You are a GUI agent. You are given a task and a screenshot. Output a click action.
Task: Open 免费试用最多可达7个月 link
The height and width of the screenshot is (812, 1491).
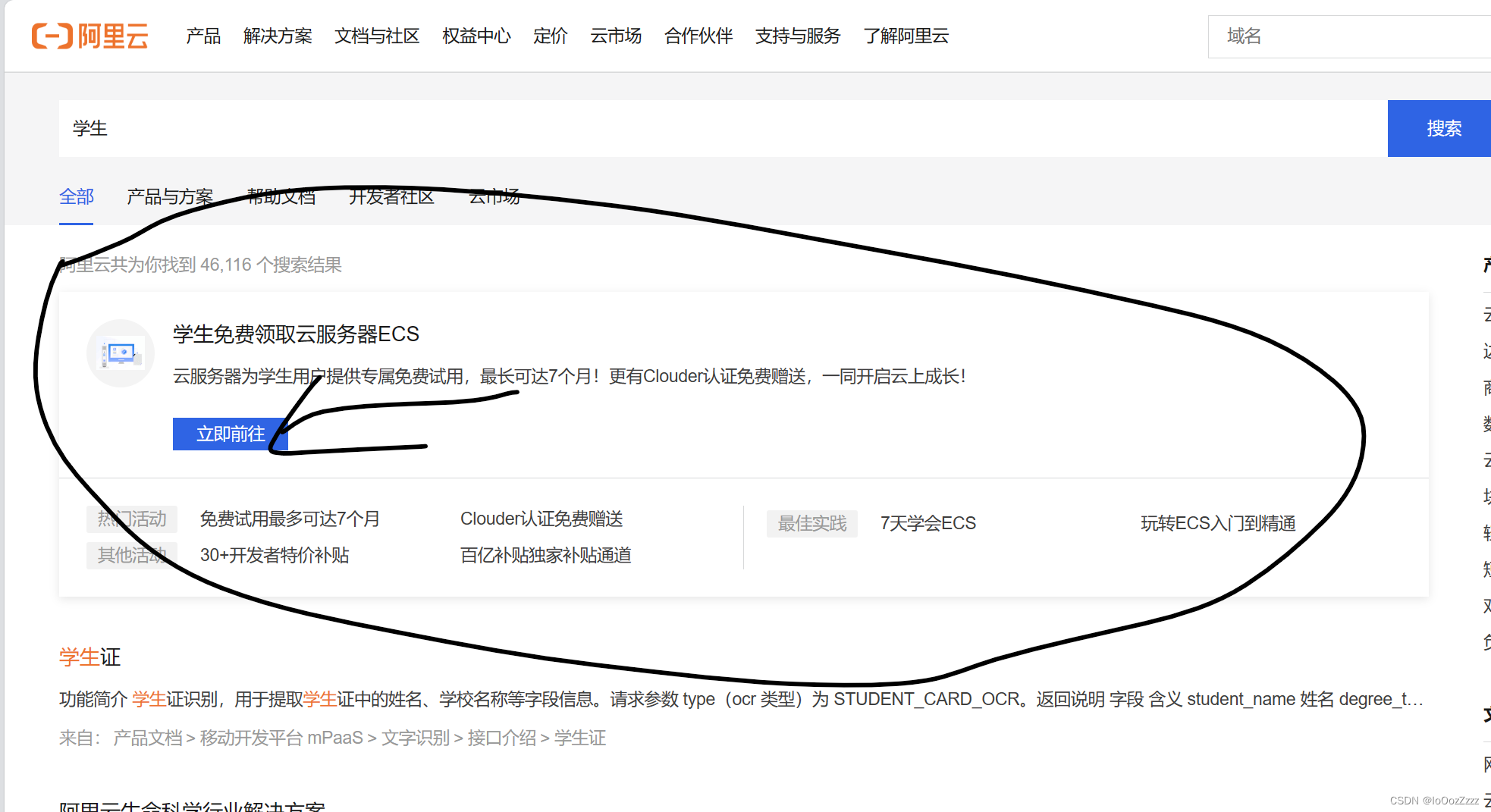tap(290, 519)
